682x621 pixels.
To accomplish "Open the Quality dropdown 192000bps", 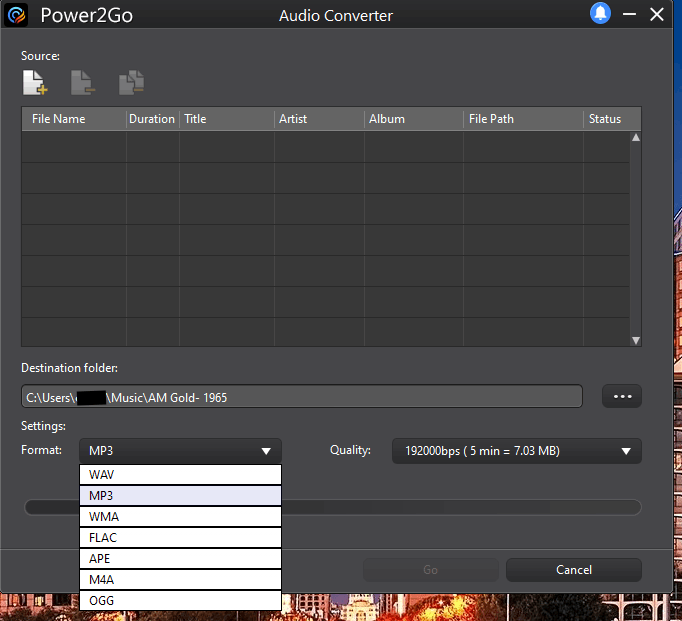I will click(x=517, y=451).
